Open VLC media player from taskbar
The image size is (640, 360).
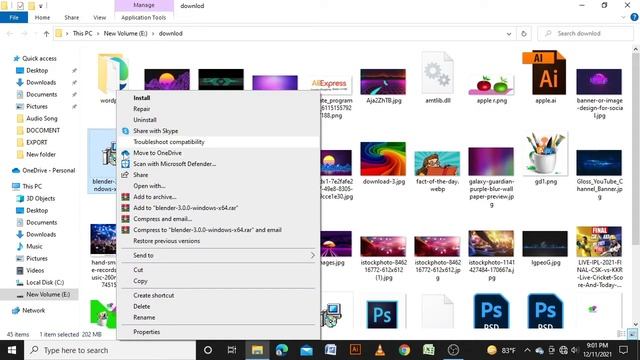pyautogui.click(x=380, y=350)
